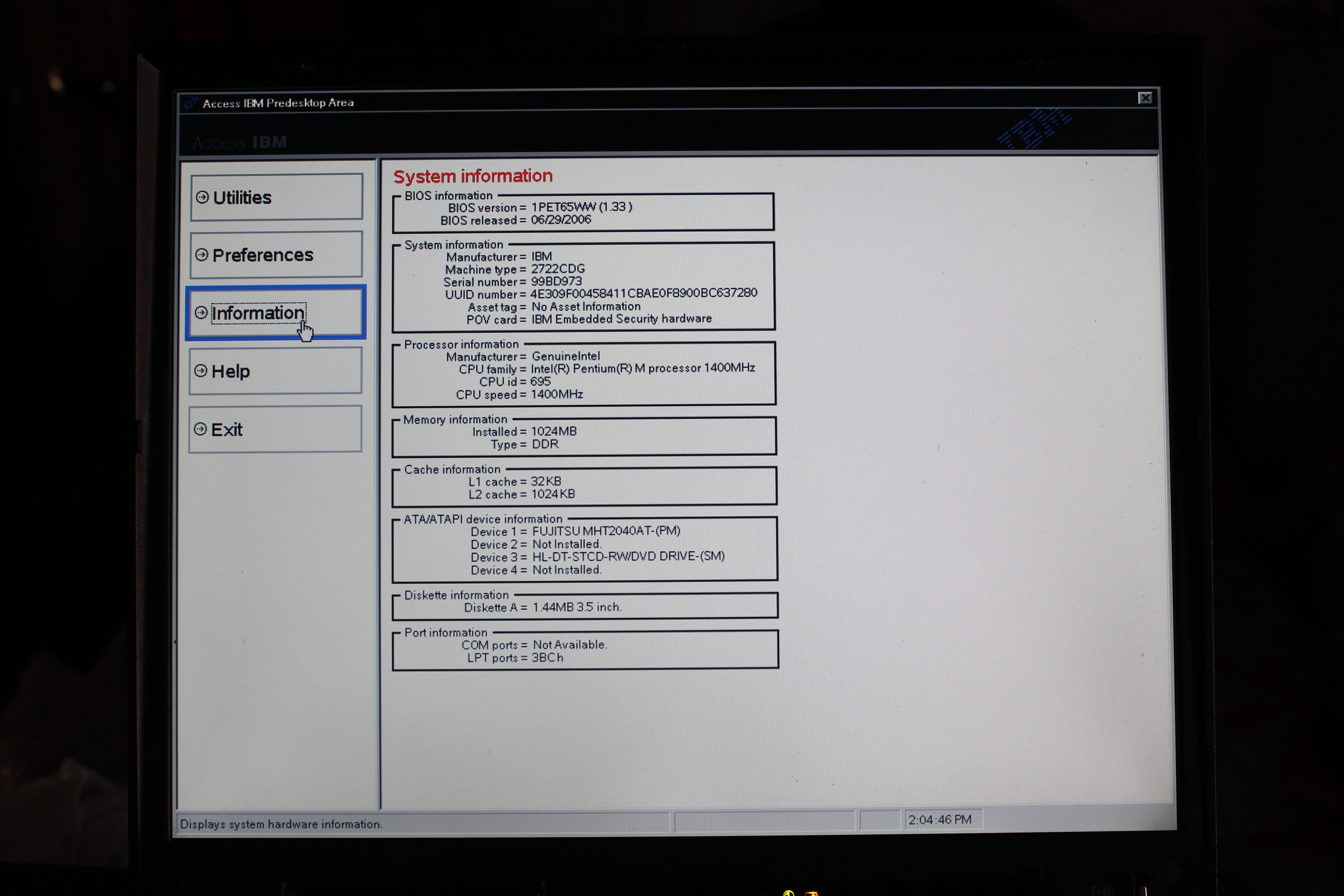The height and width of the screenshot is (896, 1344).
Task: Open the Preferences menu button
Action: (x=276, y=255)
